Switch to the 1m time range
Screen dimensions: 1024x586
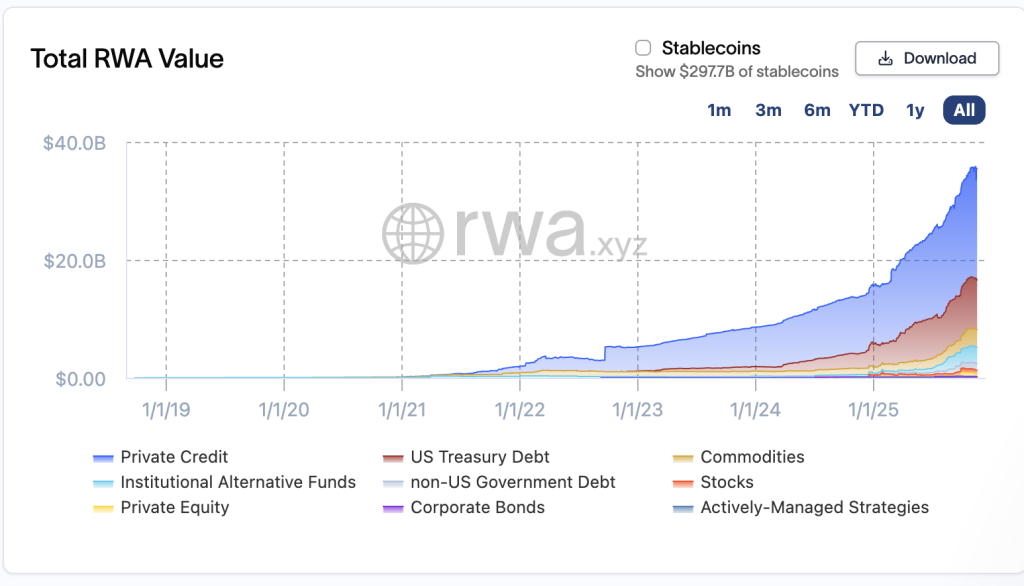(719, 110)
